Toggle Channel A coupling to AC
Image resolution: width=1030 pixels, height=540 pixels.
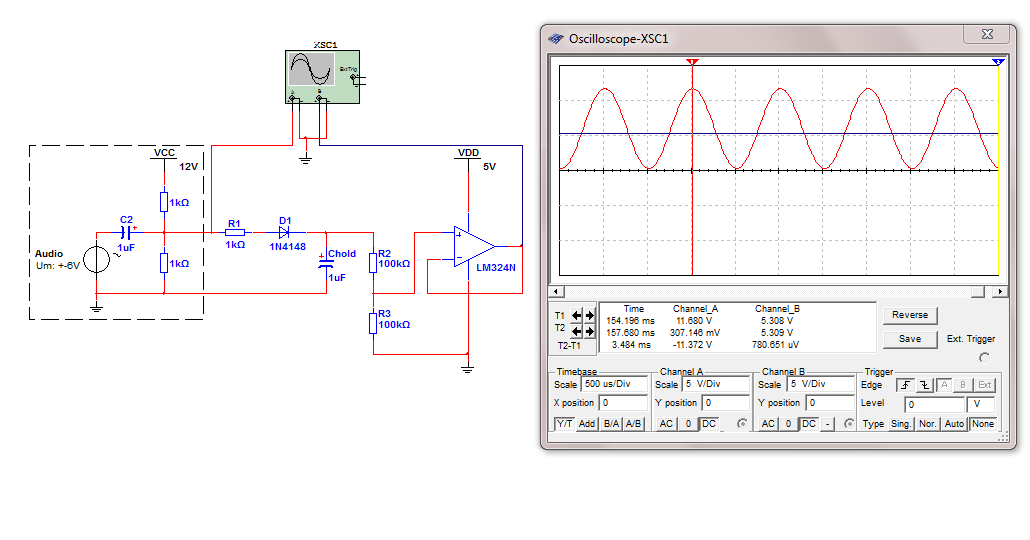point(665,424)
